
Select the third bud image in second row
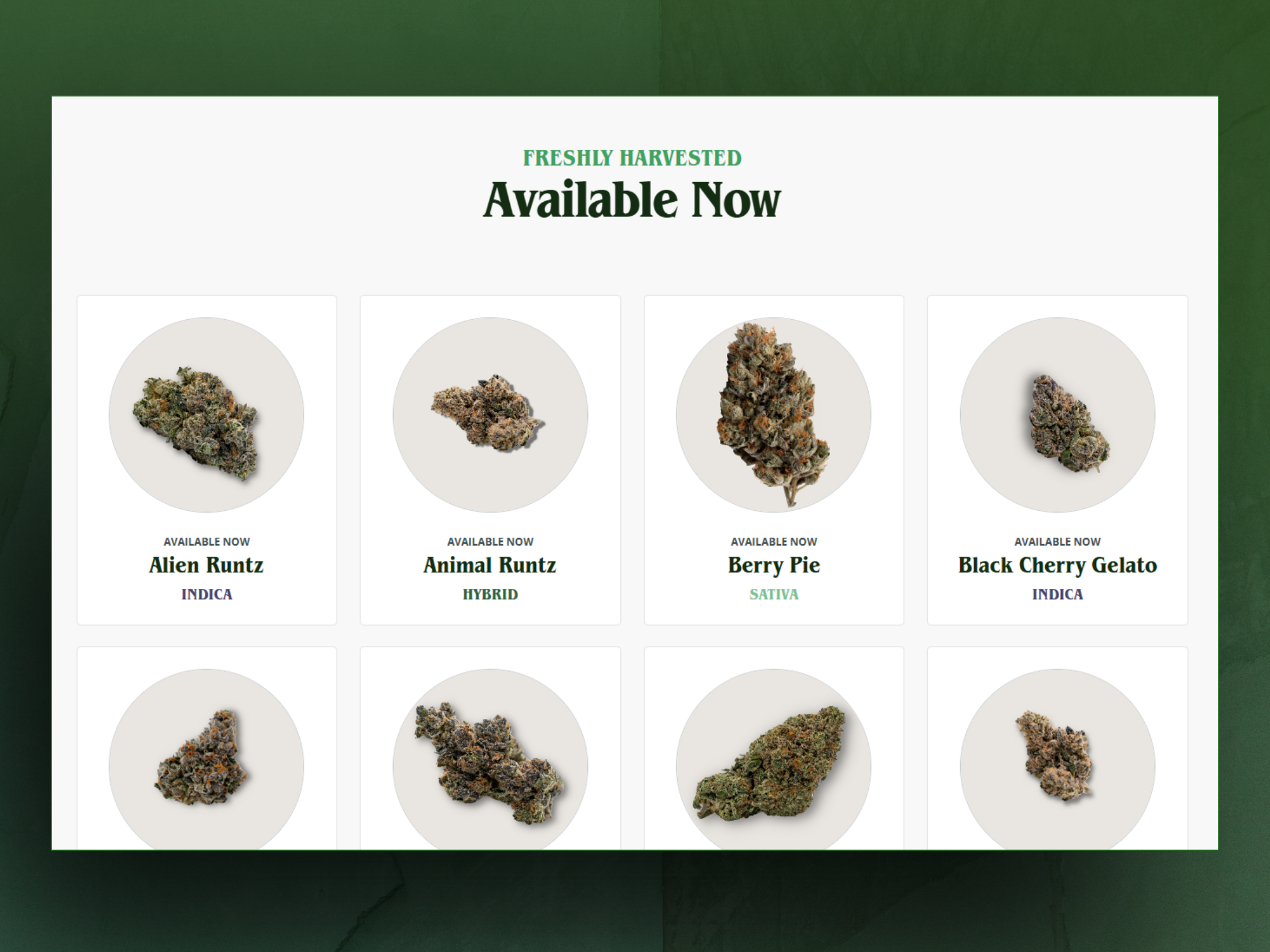[773, 759]
